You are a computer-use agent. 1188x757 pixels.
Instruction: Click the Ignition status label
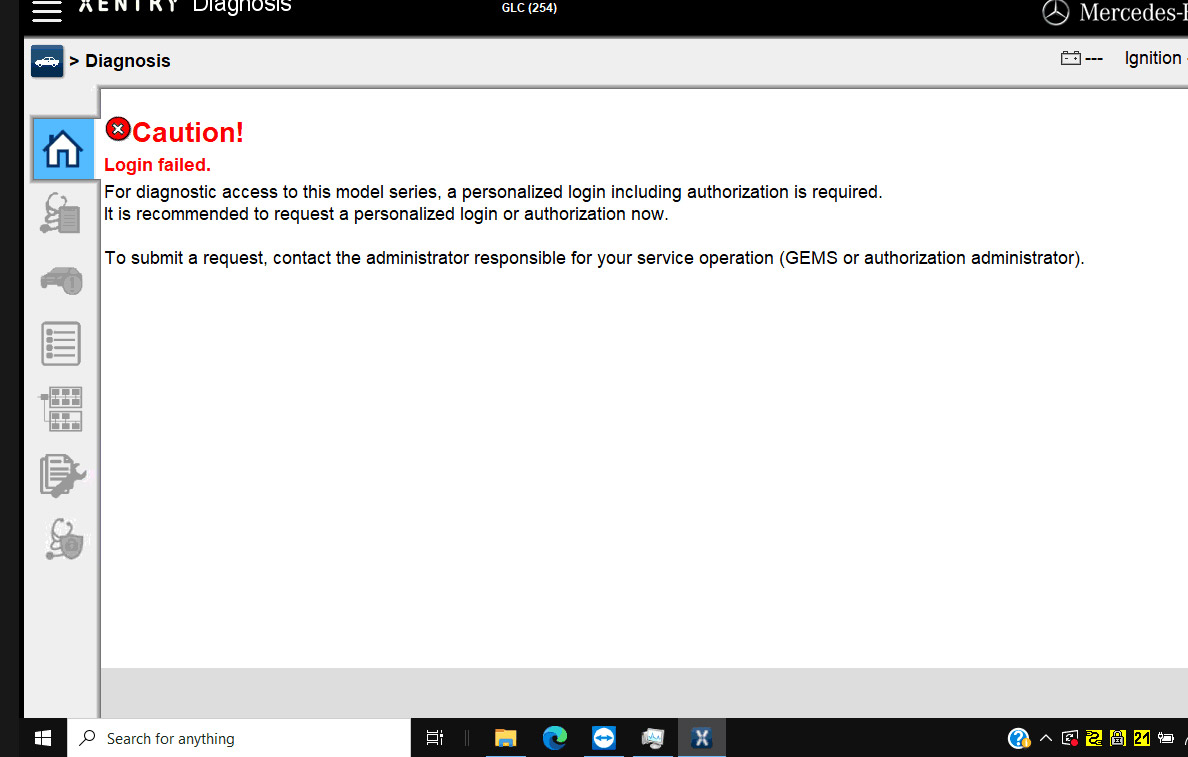coord(1152,58)
